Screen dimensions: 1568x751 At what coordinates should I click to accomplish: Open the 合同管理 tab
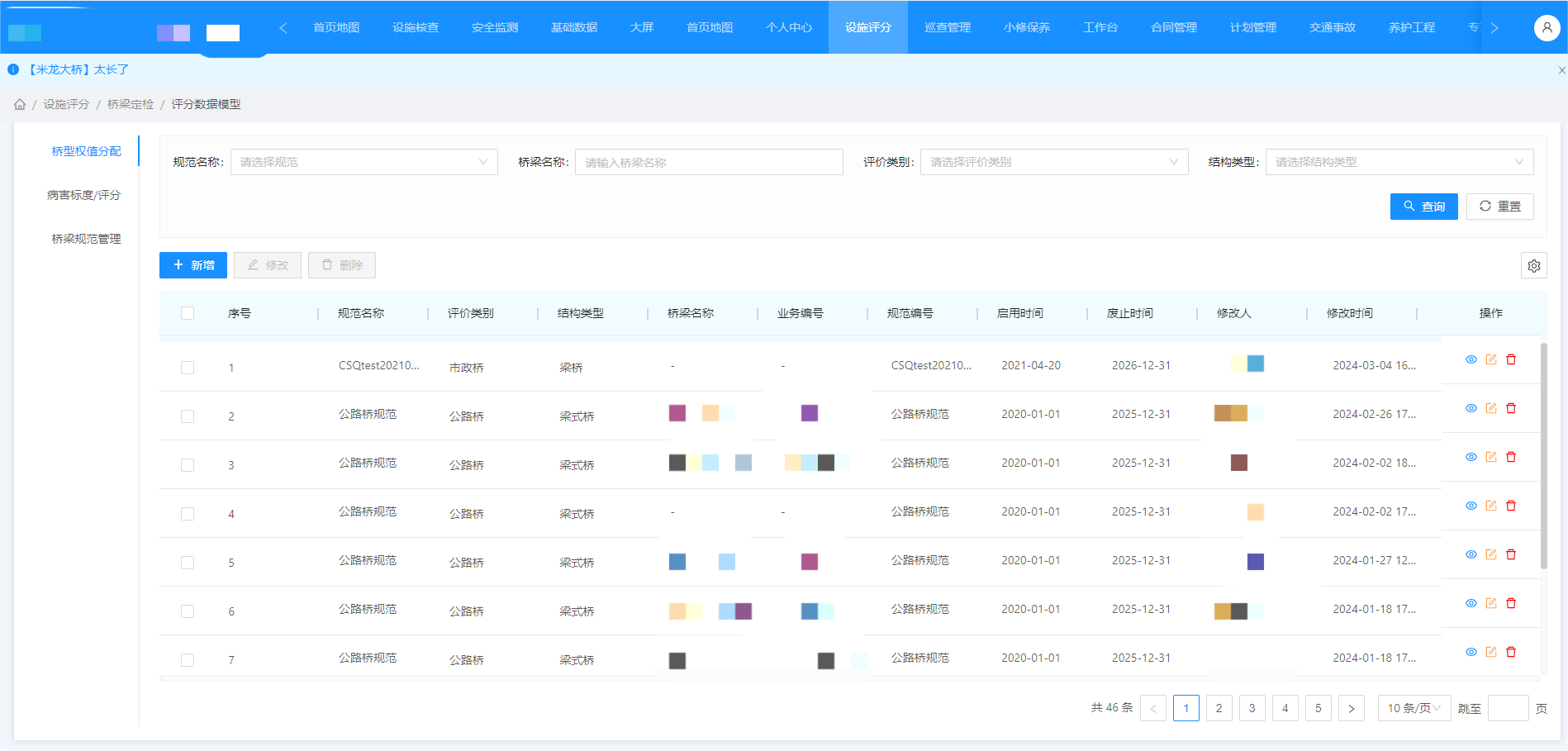pyautogui.click(x=1174, y=27)
